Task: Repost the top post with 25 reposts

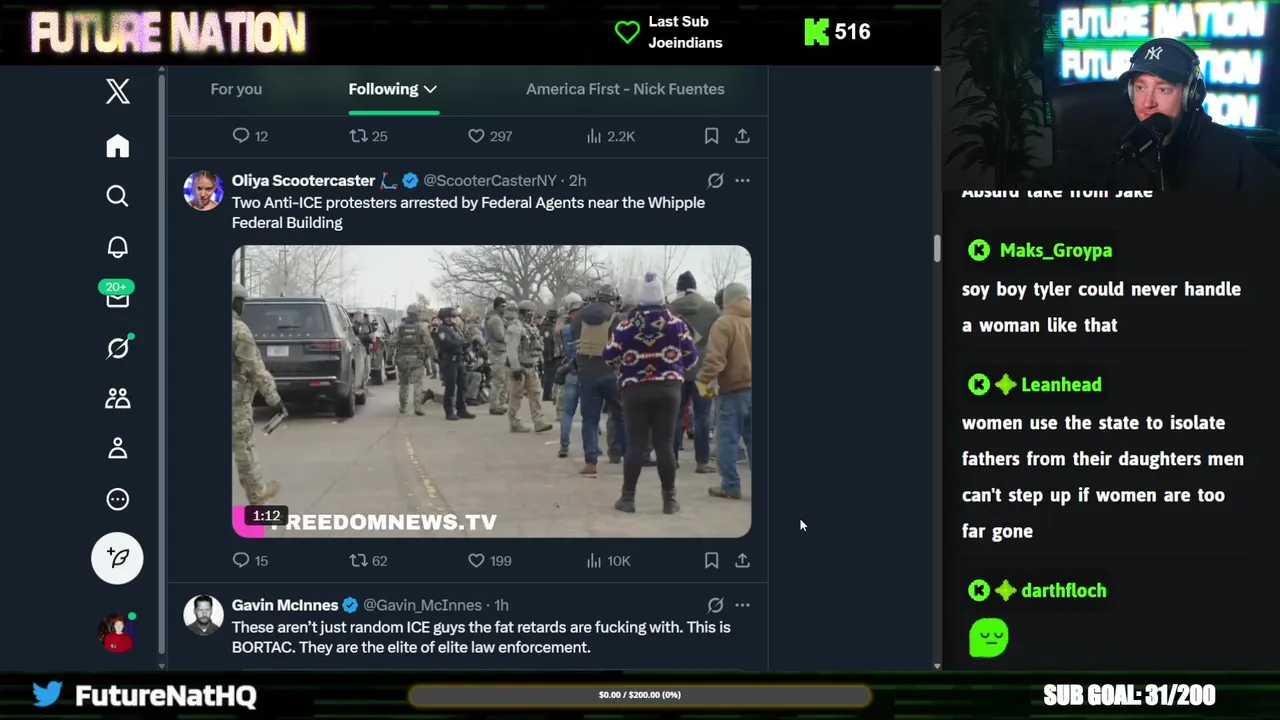Action: (x=368, y=136)
